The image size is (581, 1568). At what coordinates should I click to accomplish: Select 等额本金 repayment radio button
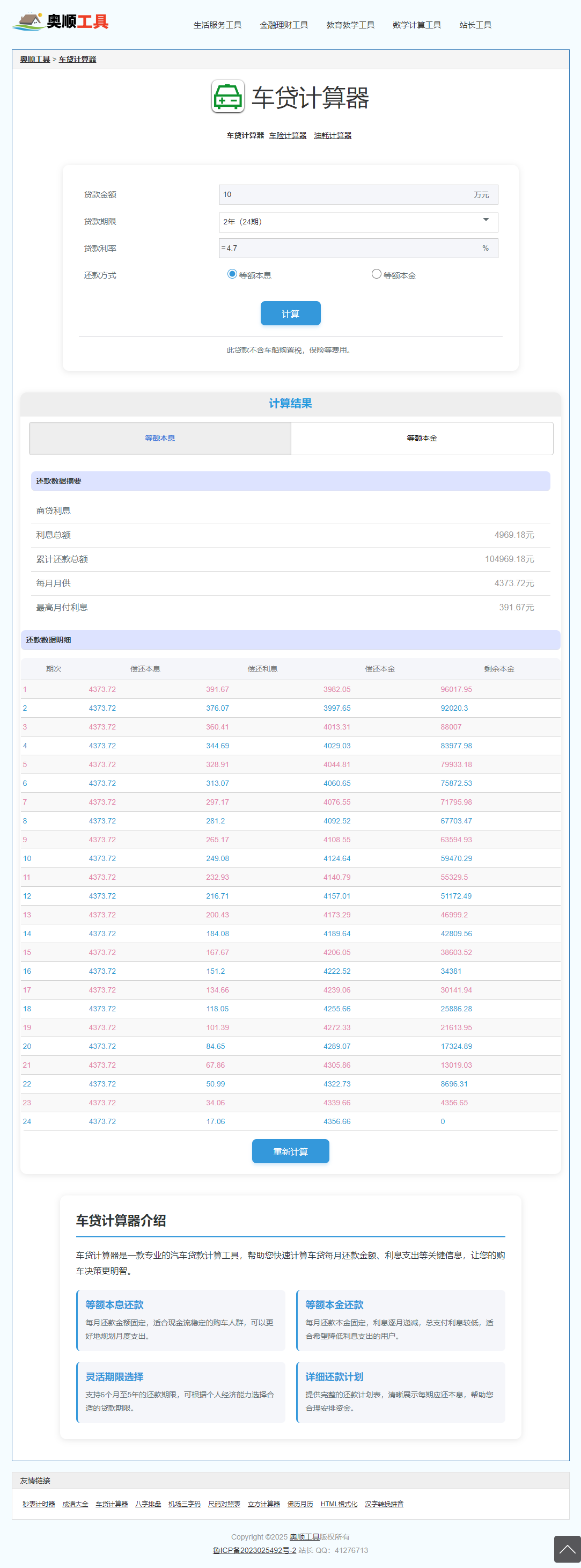coord(376,274)
